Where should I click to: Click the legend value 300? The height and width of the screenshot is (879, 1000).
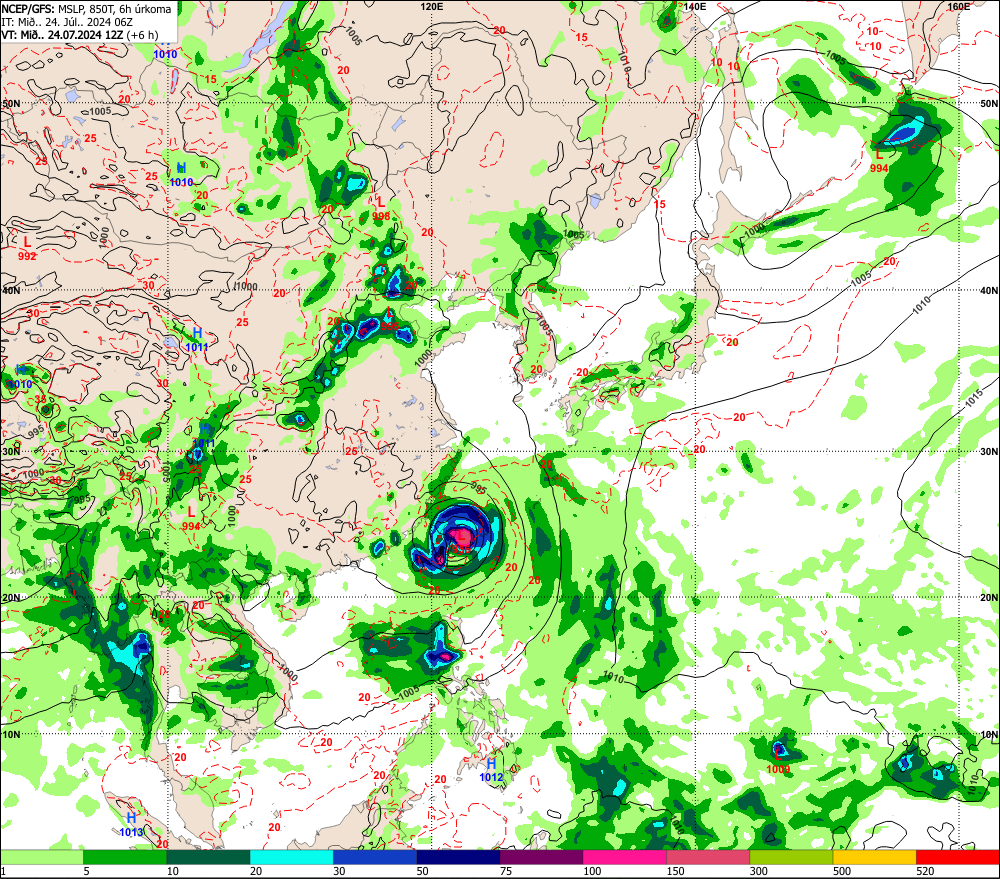coord(758,871)
